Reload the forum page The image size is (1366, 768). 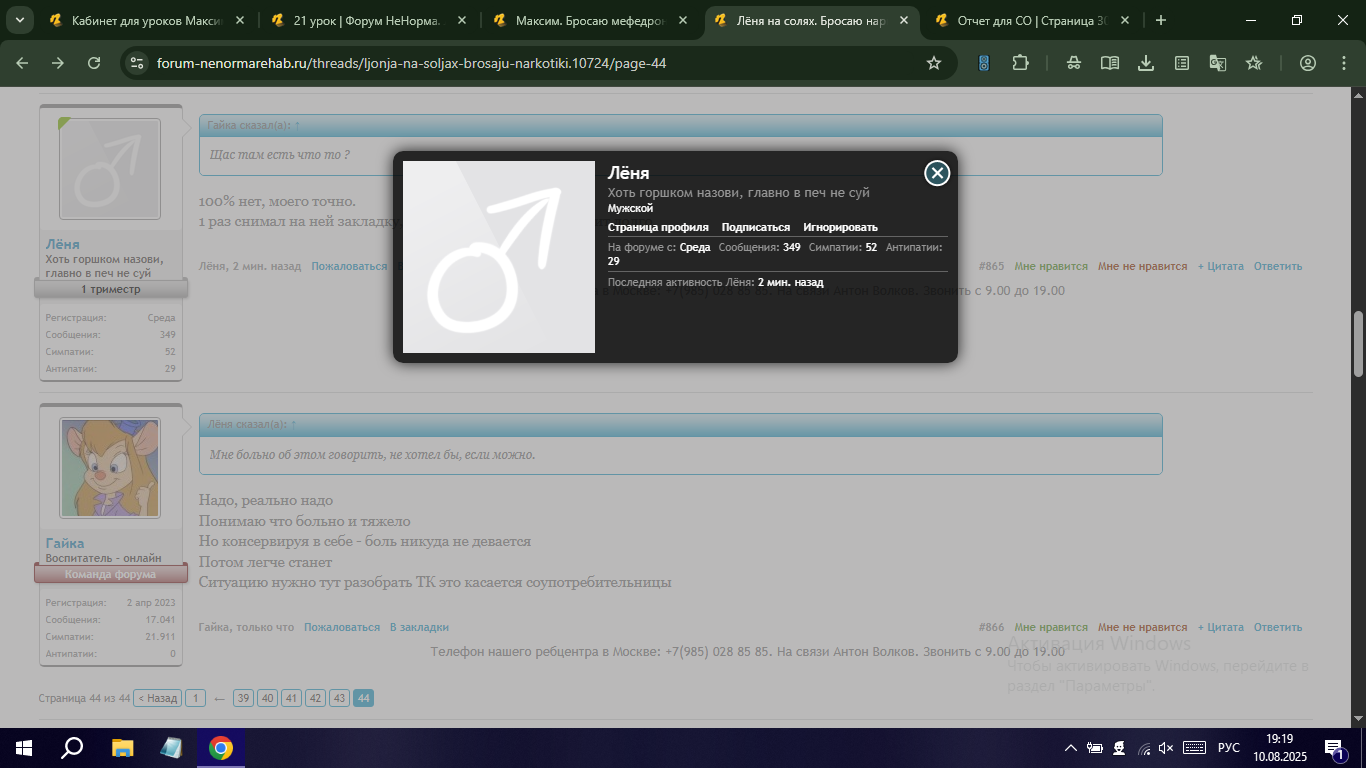pyautogui.click(x=94, y=63)
